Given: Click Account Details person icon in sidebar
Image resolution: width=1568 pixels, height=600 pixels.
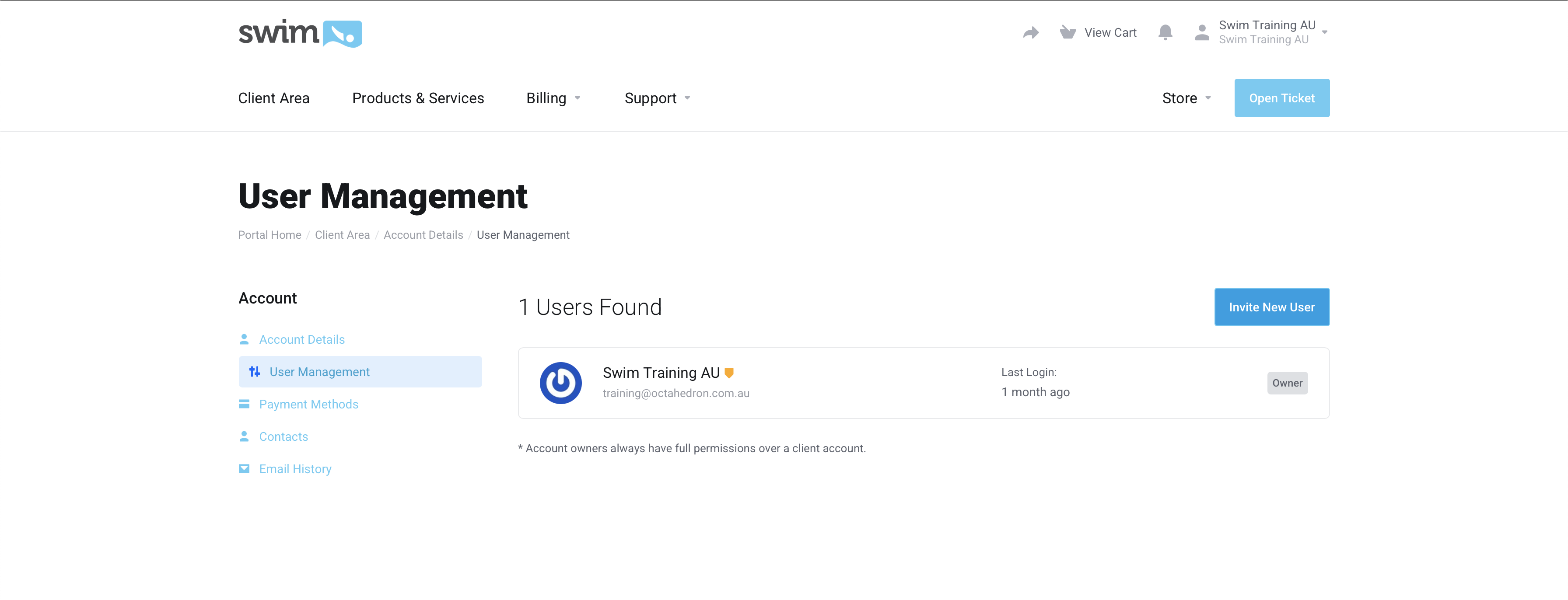Looking at the screenshot, I should (x=244, y=339).
